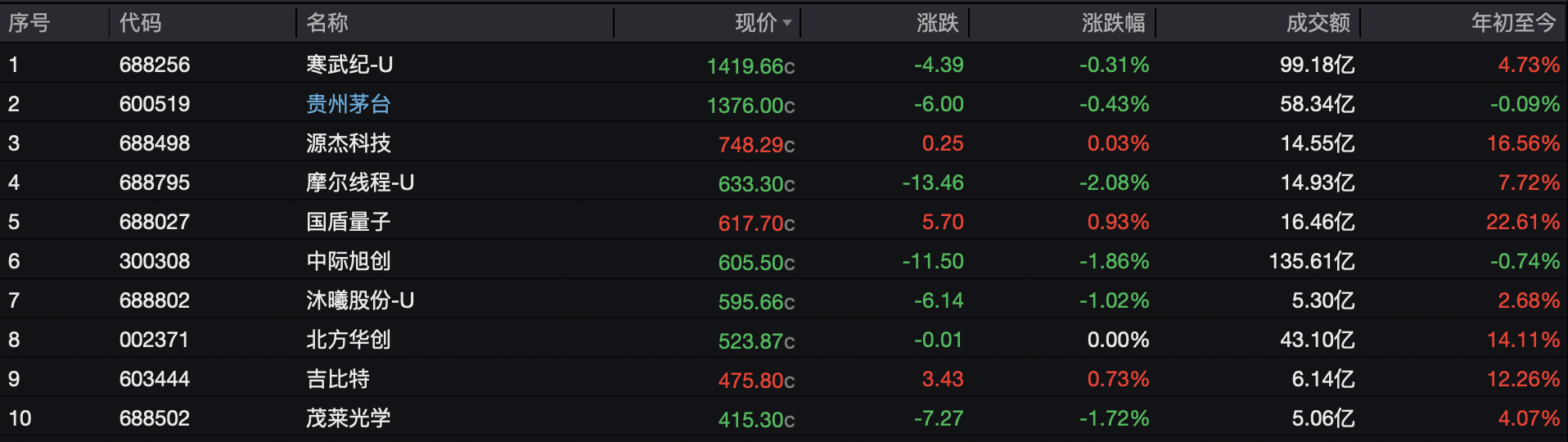The height and width of the screenshot is (442, 1568).
Task: Click the 涨跌 column header
Action: (x=937, y=23)
